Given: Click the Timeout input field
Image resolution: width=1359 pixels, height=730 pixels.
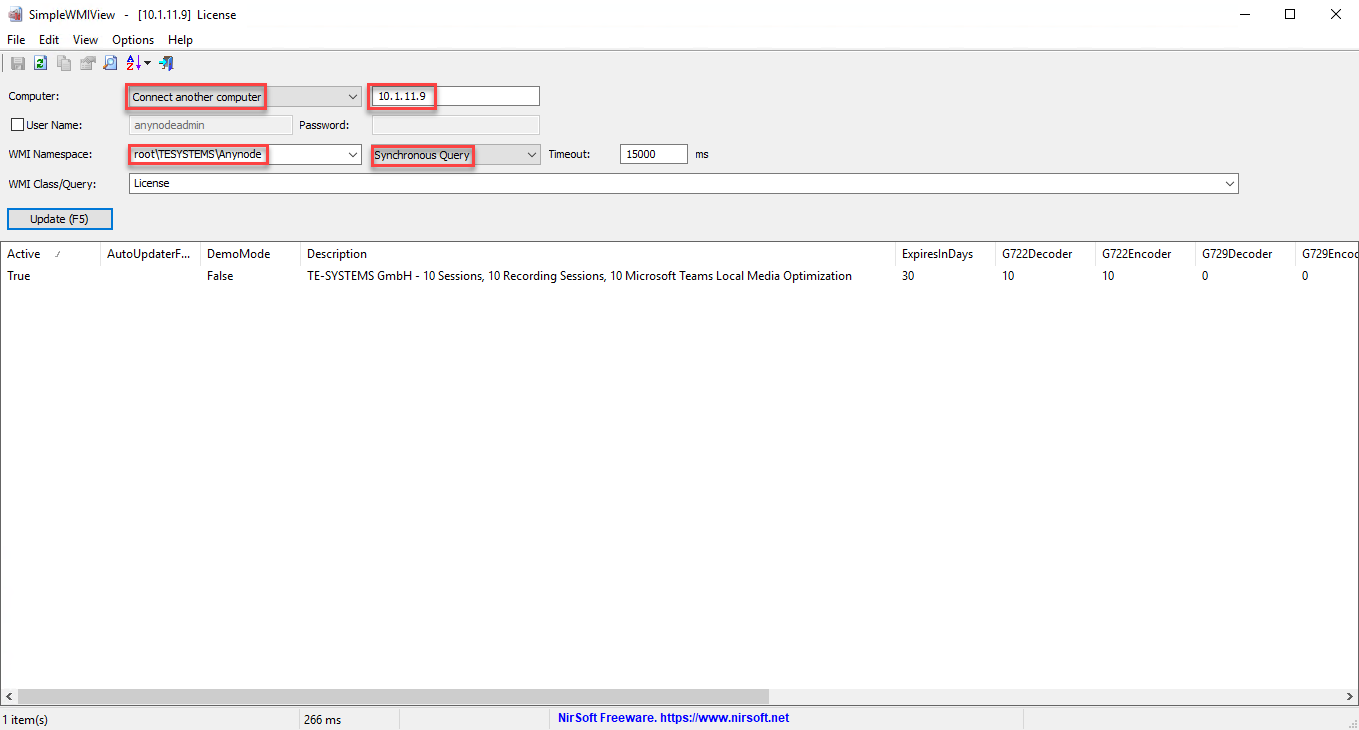Looking at the screenshot, I should click(652, 154).
